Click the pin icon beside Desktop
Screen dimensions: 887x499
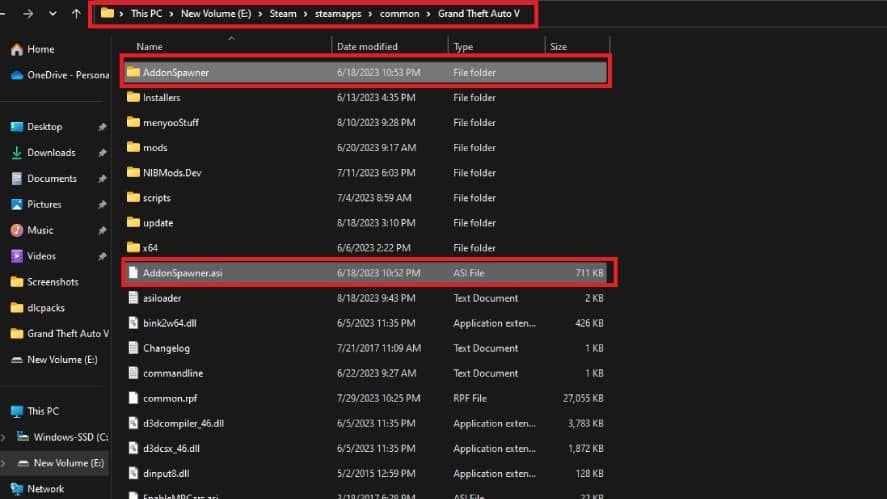tap(102, 127)
